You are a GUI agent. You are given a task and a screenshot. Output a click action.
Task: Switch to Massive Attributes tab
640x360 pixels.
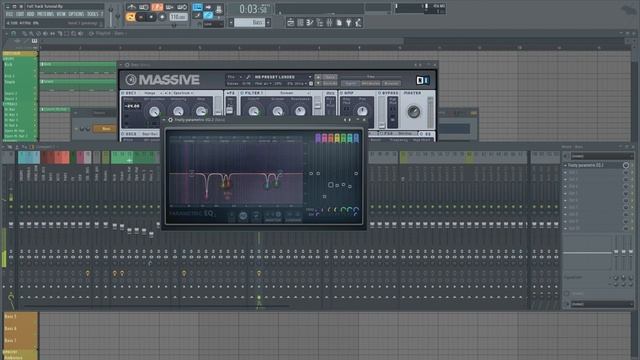point(370,83)
